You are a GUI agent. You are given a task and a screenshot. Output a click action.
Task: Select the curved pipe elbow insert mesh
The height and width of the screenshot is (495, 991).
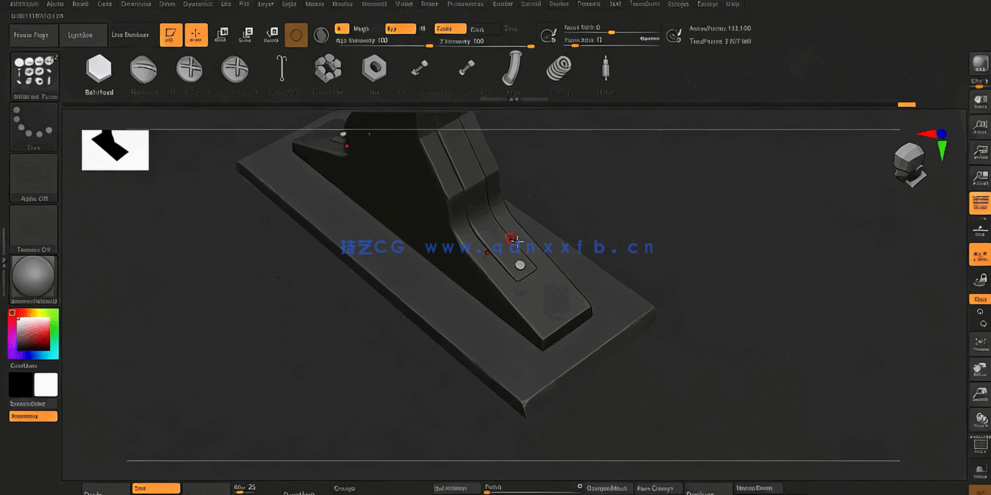click(511, 68)
